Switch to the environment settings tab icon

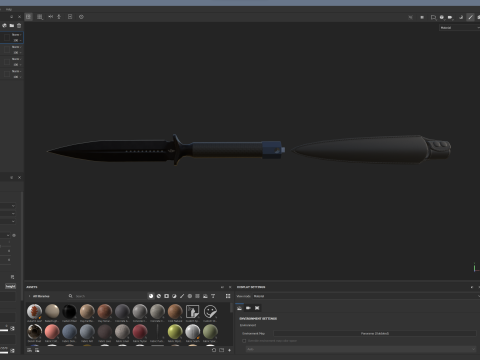pyautogui.click(x=239, y=308)
